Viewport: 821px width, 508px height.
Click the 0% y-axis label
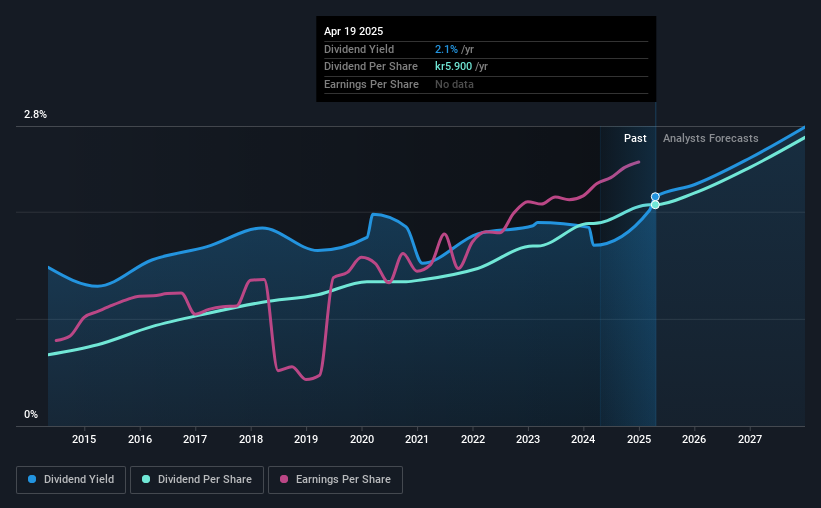click(31, 414)
